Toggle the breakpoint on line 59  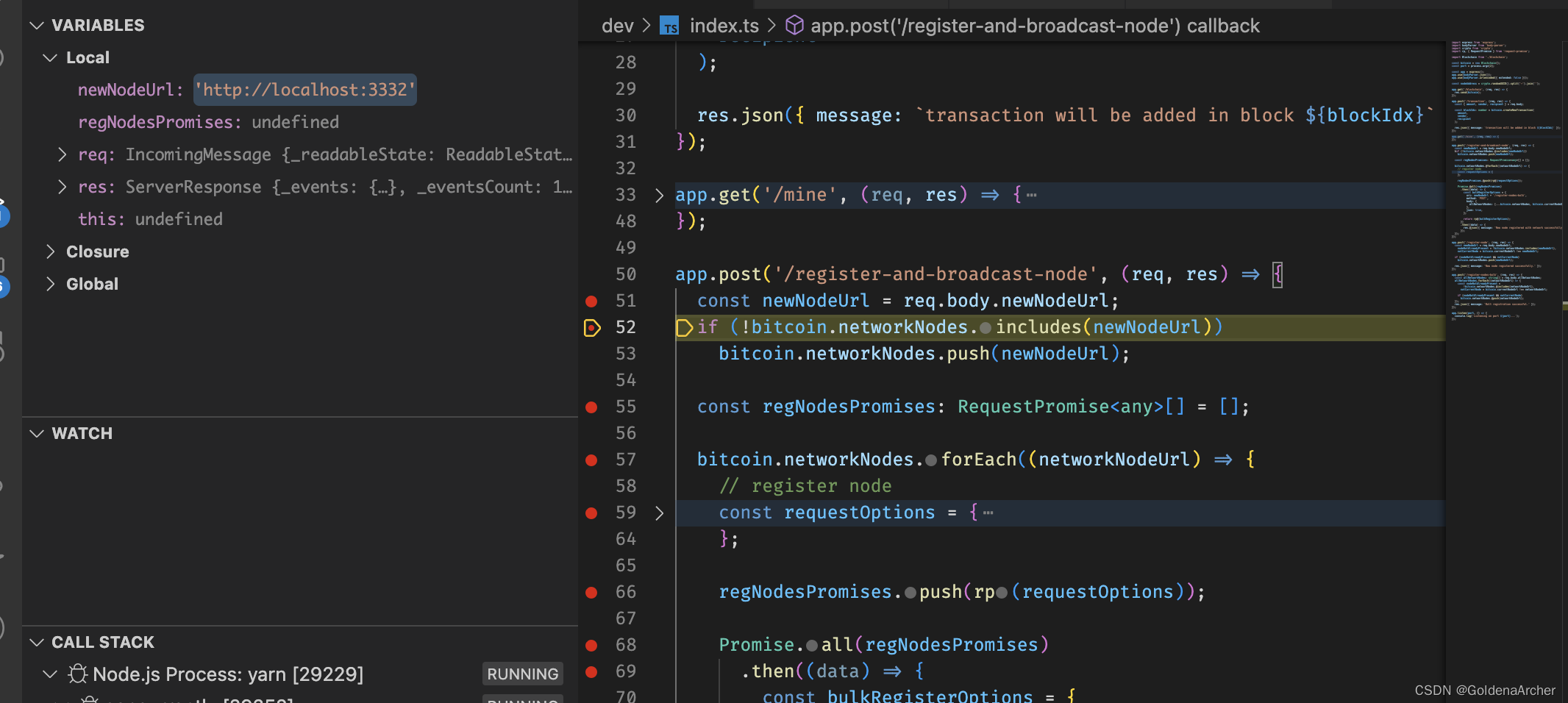pyautogui.click(x=591, y=513)
